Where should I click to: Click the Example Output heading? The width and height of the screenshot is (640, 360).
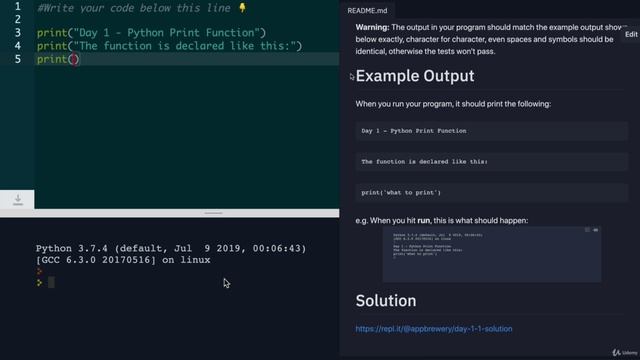coord(415,76)
